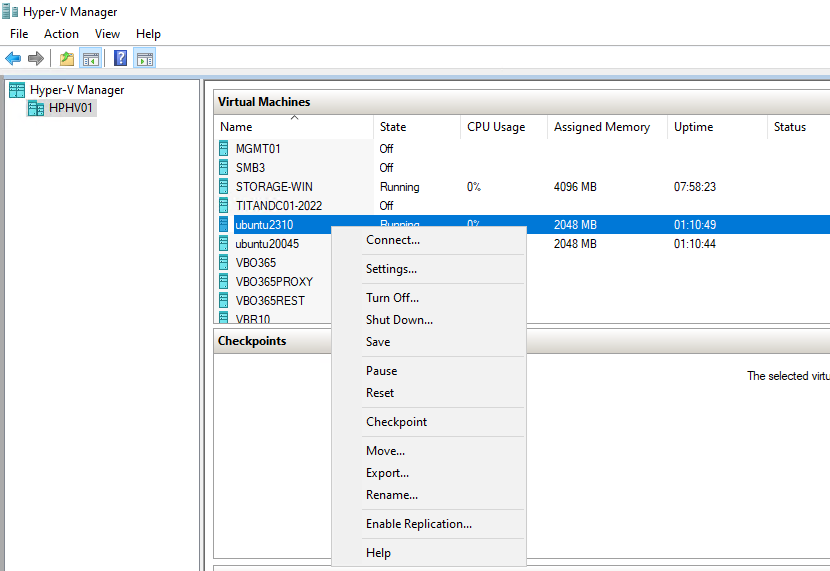Sort by the Assigned Memory column header

tap(607, 127)
